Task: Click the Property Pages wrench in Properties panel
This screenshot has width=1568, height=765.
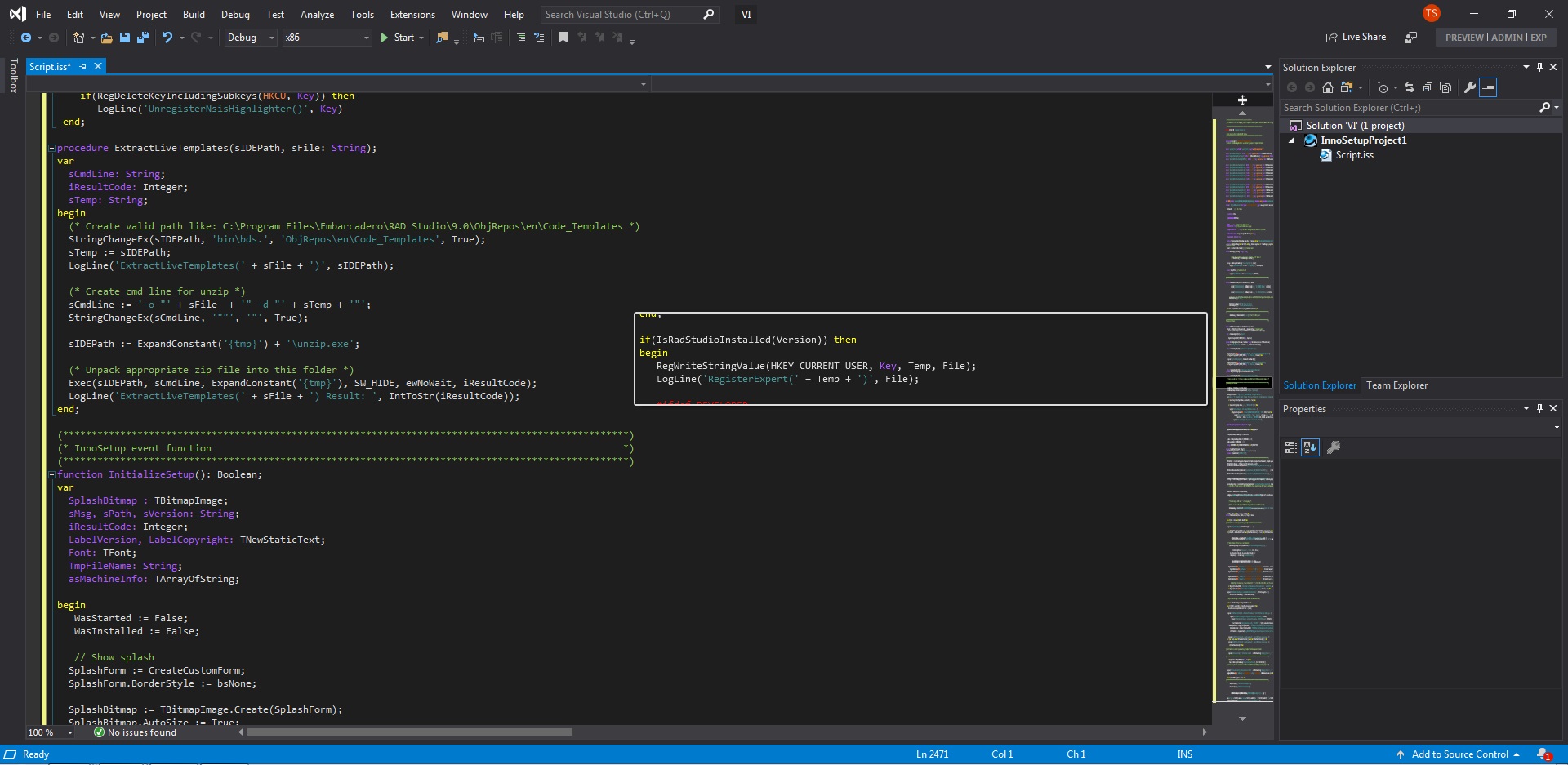Action: tap(1334, 447)
